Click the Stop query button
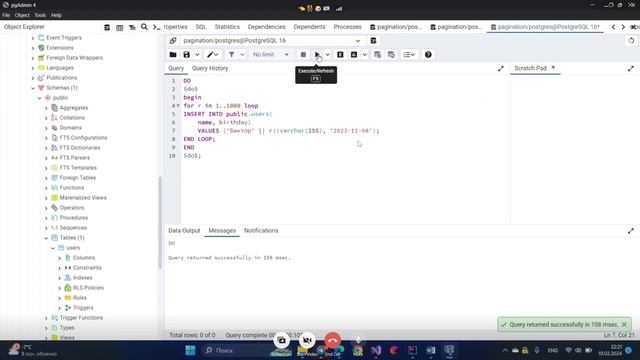Screen dimensions: 640x360 (303, 55)
